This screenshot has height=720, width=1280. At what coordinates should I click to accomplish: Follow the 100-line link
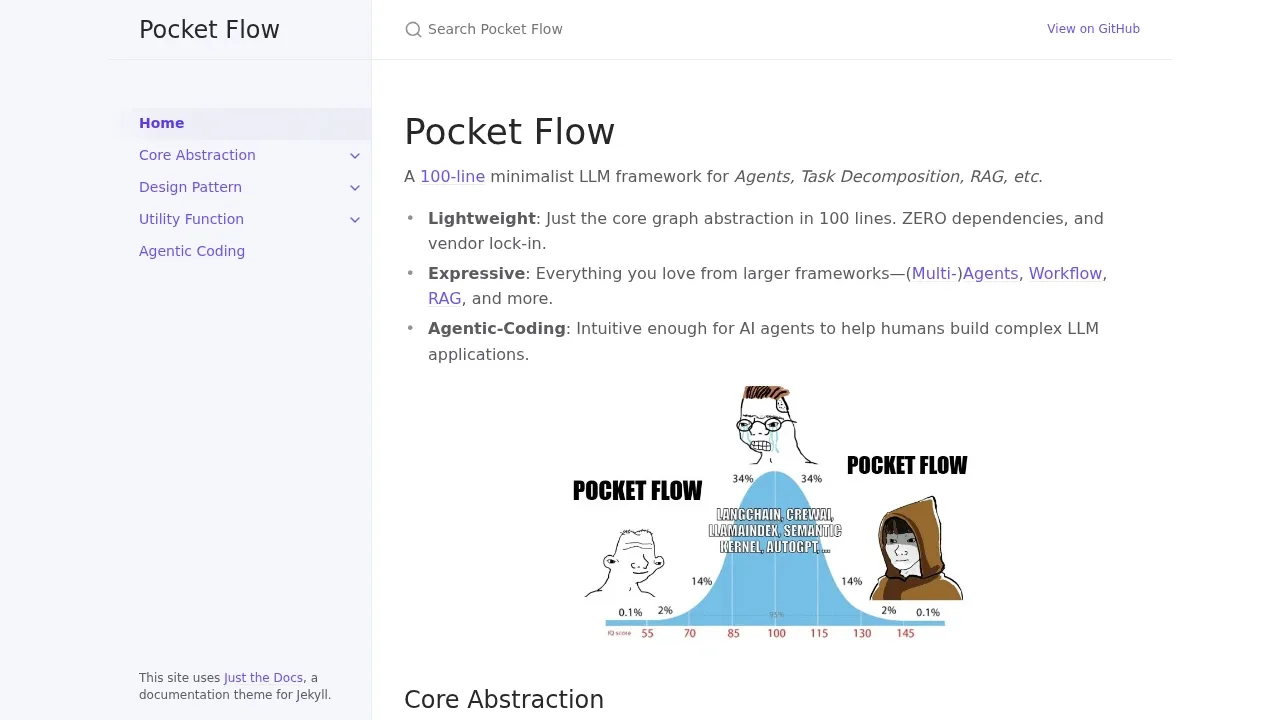click(x=452, y=176)
